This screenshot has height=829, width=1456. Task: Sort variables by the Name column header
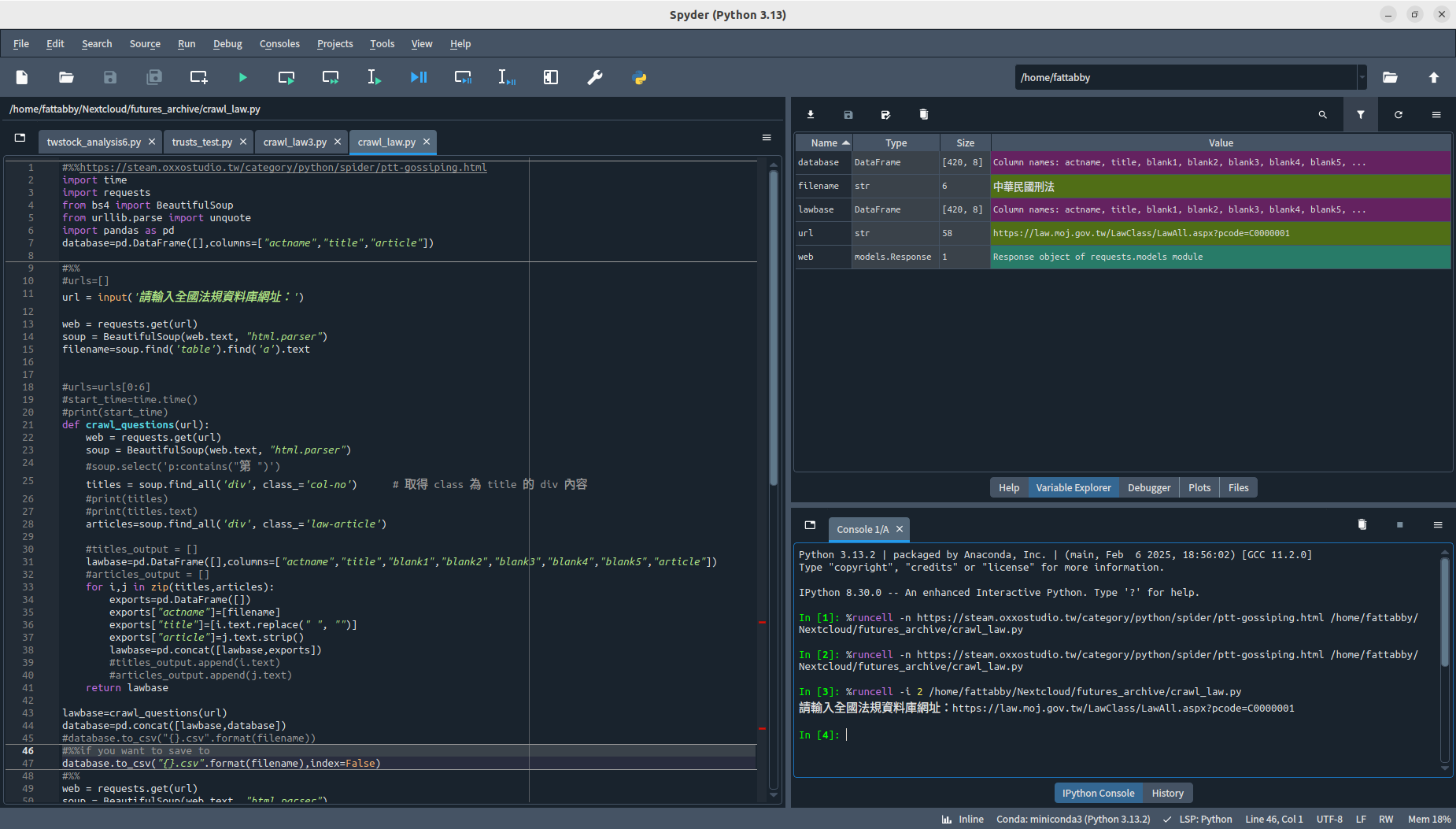pos(824,142)
